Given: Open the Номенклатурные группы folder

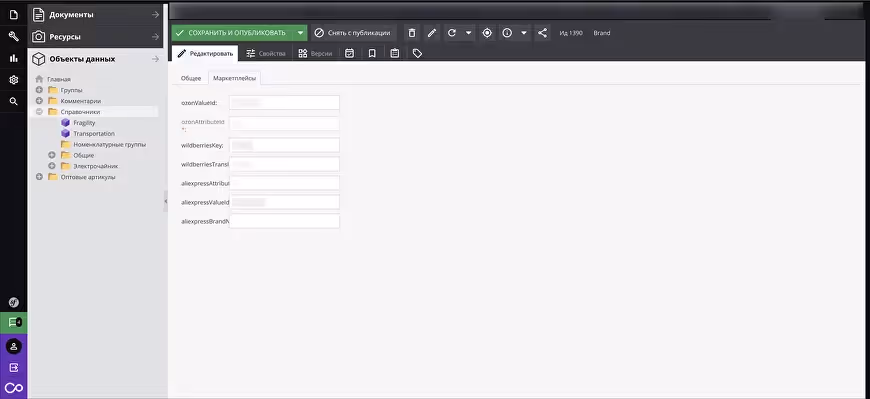Looking at the screenshot, I should (x=110, y=144).
